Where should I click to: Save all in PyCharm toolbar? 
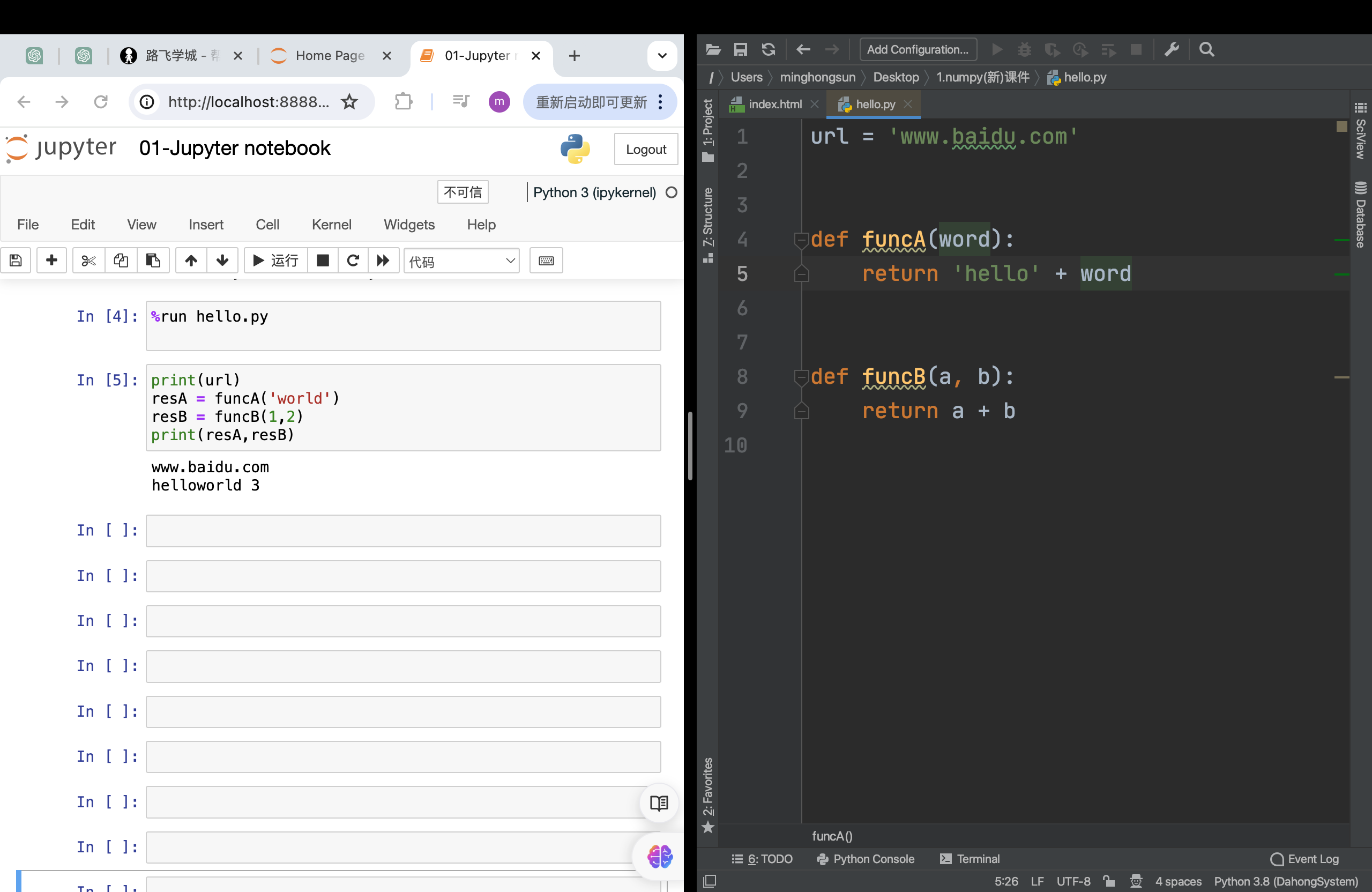coord(741,50)
